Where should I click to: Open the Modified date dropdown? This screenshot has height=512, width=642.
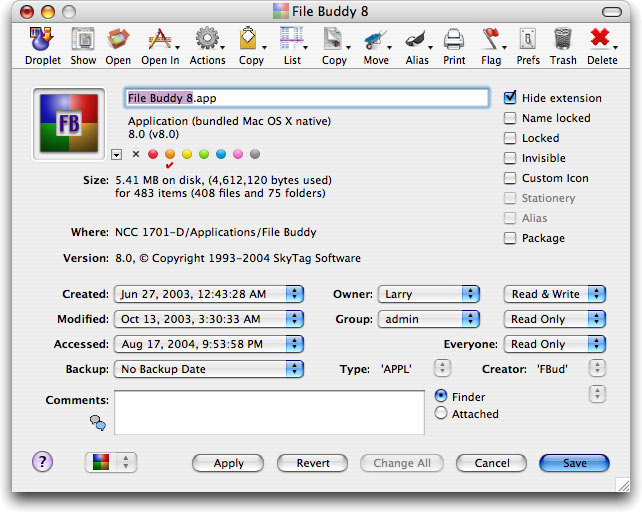click(x=209, y=319)
